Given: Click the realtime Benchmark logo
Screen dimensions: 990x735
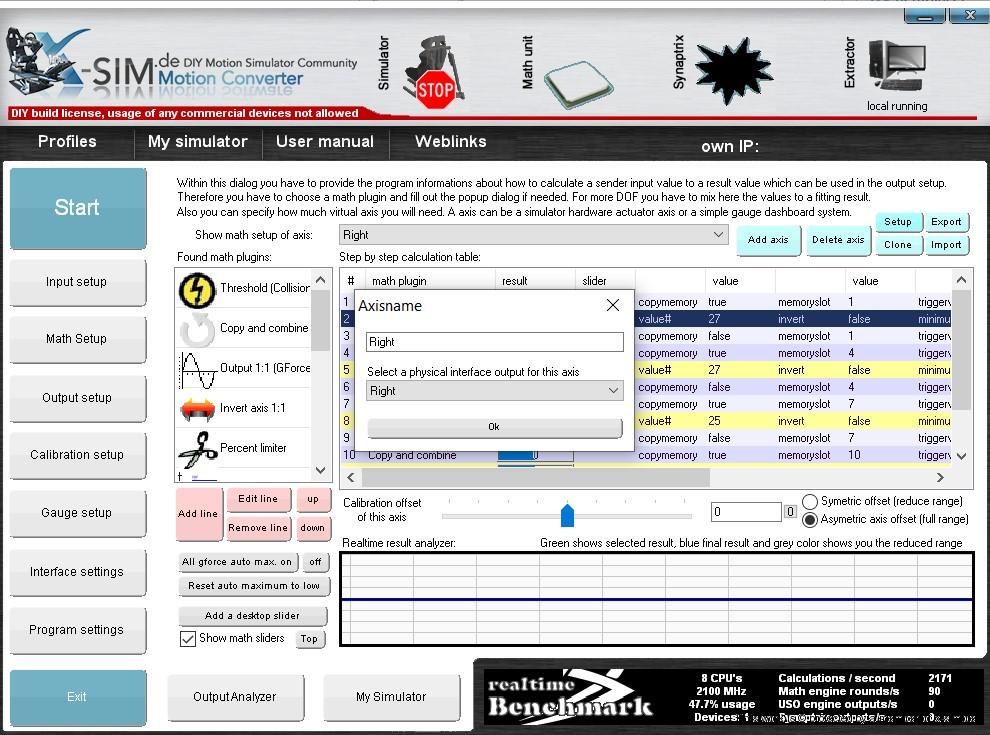Looking at the screenshot, I should click(x=570, y=696).
